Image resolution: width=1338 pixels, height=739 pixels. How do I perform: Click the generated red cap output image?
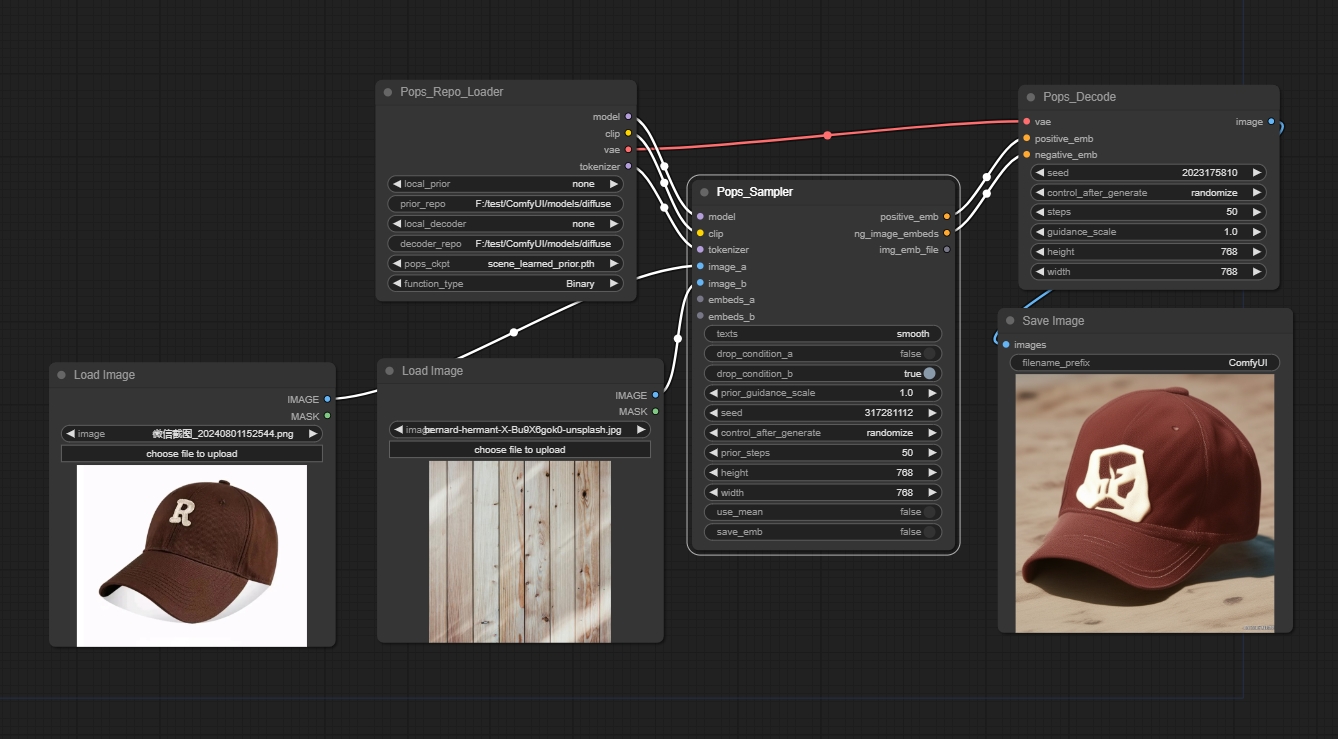click(1145, 503)
